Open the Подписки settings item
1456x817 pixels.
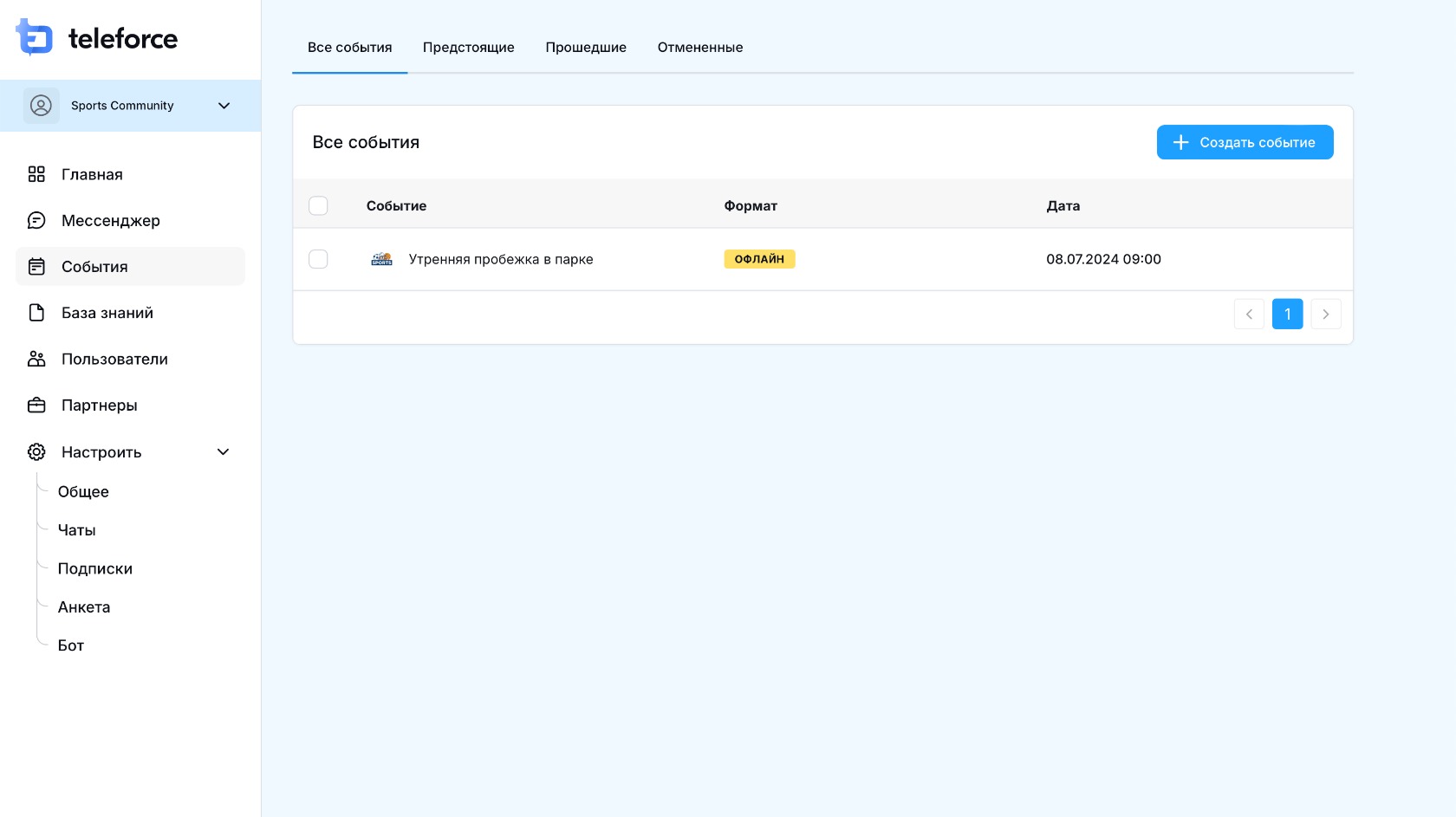95,568
